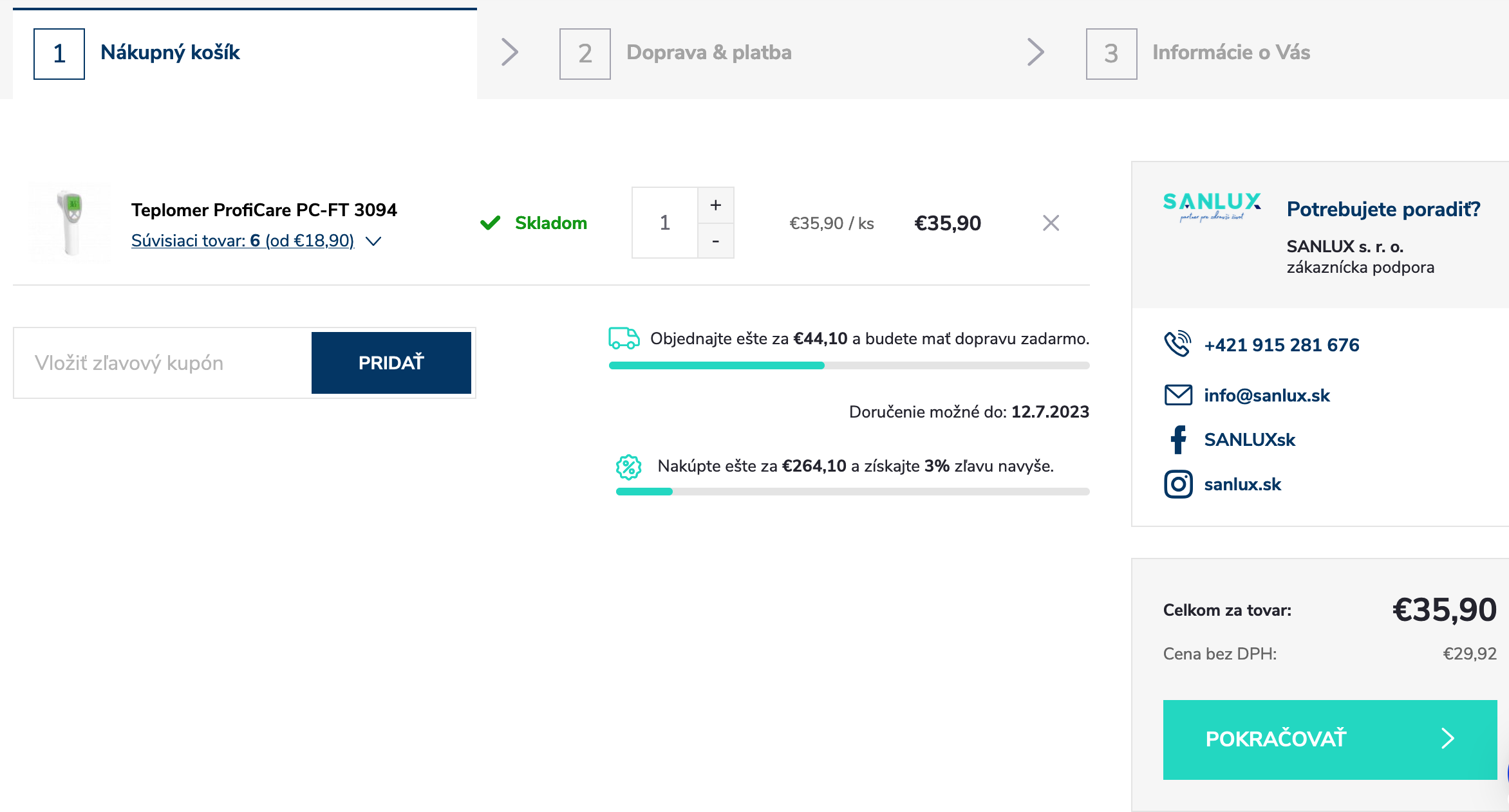Screen dimensions: 1509x812
Task: Click the SANLUX s. r. o. company name
Action: [x=1345, y=246]
